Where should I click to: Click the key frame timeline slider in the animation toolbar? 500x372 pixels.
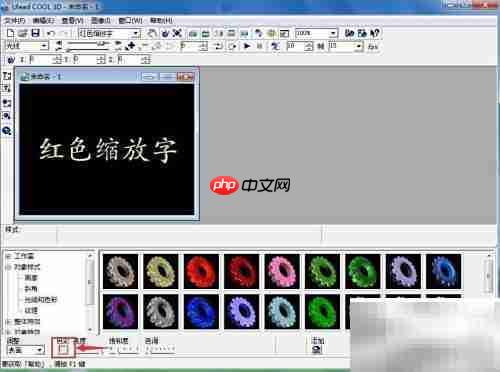coord(88,46)
